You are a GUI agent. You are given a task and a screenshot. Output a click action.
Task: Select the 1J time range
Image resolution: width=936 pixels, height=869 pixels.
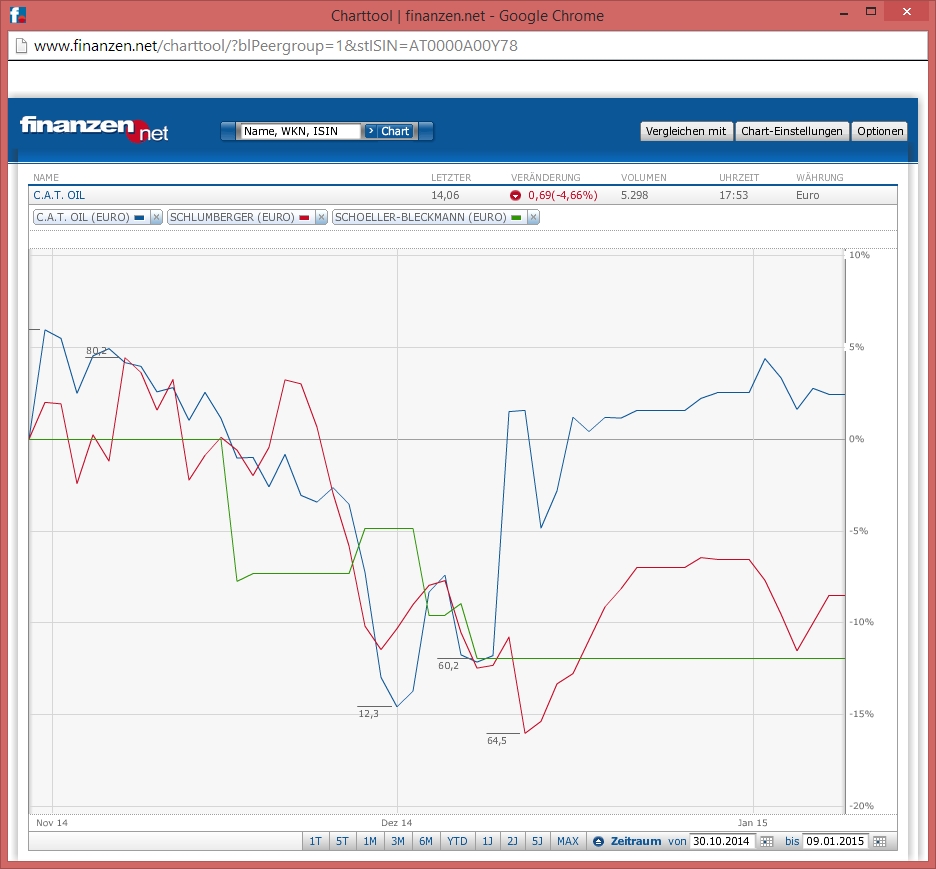pos(488,841)
